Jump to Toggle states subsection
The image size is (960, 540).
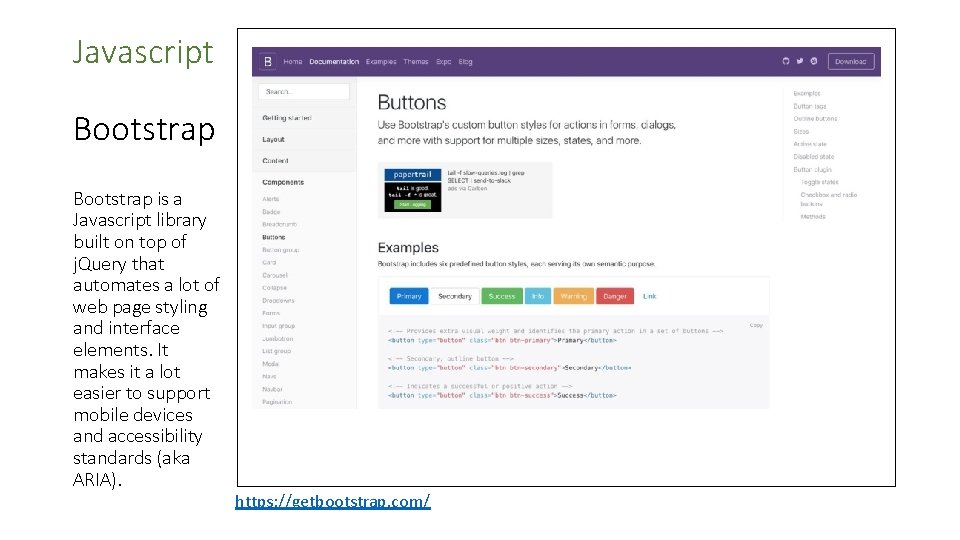click(x=819, y=182)
